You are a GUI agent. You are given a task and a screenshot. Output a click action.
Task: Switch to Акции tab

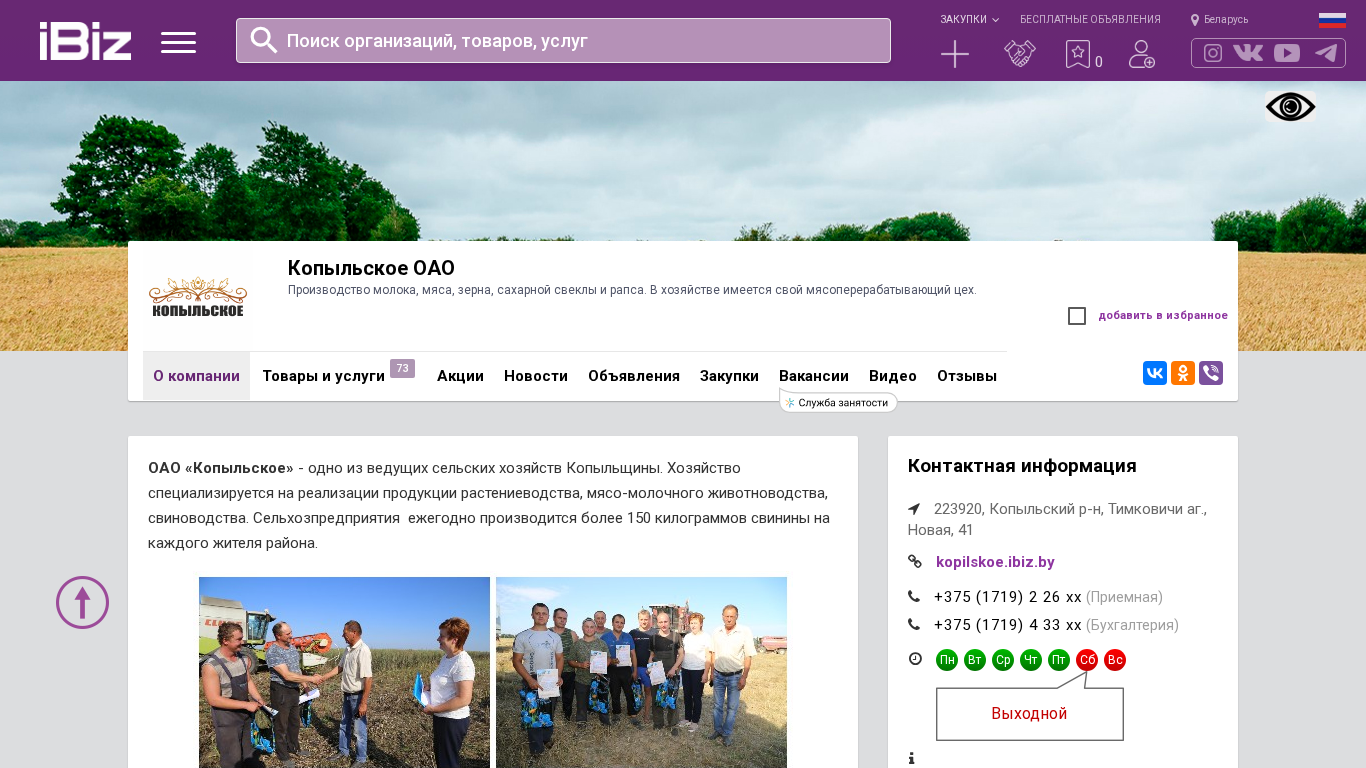coord(460,376)
